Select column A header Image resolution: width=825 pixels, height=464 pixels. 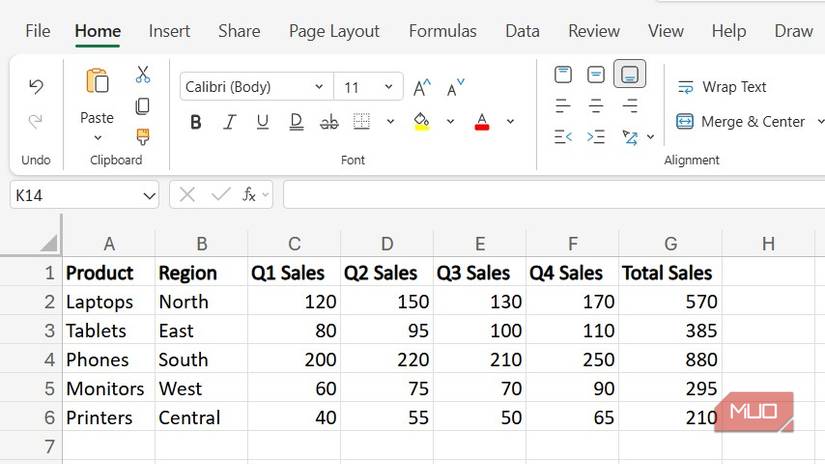point(109,244)
